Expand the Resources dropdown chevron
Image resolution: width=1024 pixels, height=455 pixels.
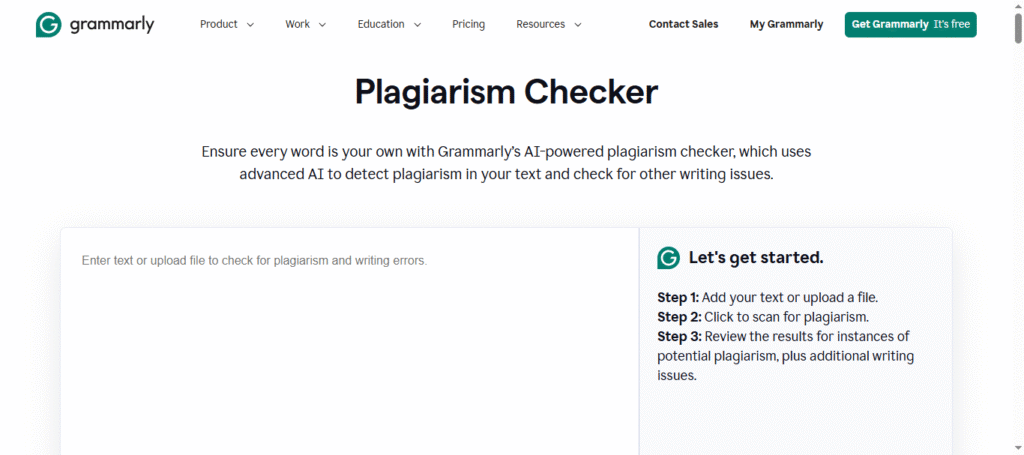click(x=578, y=25)
